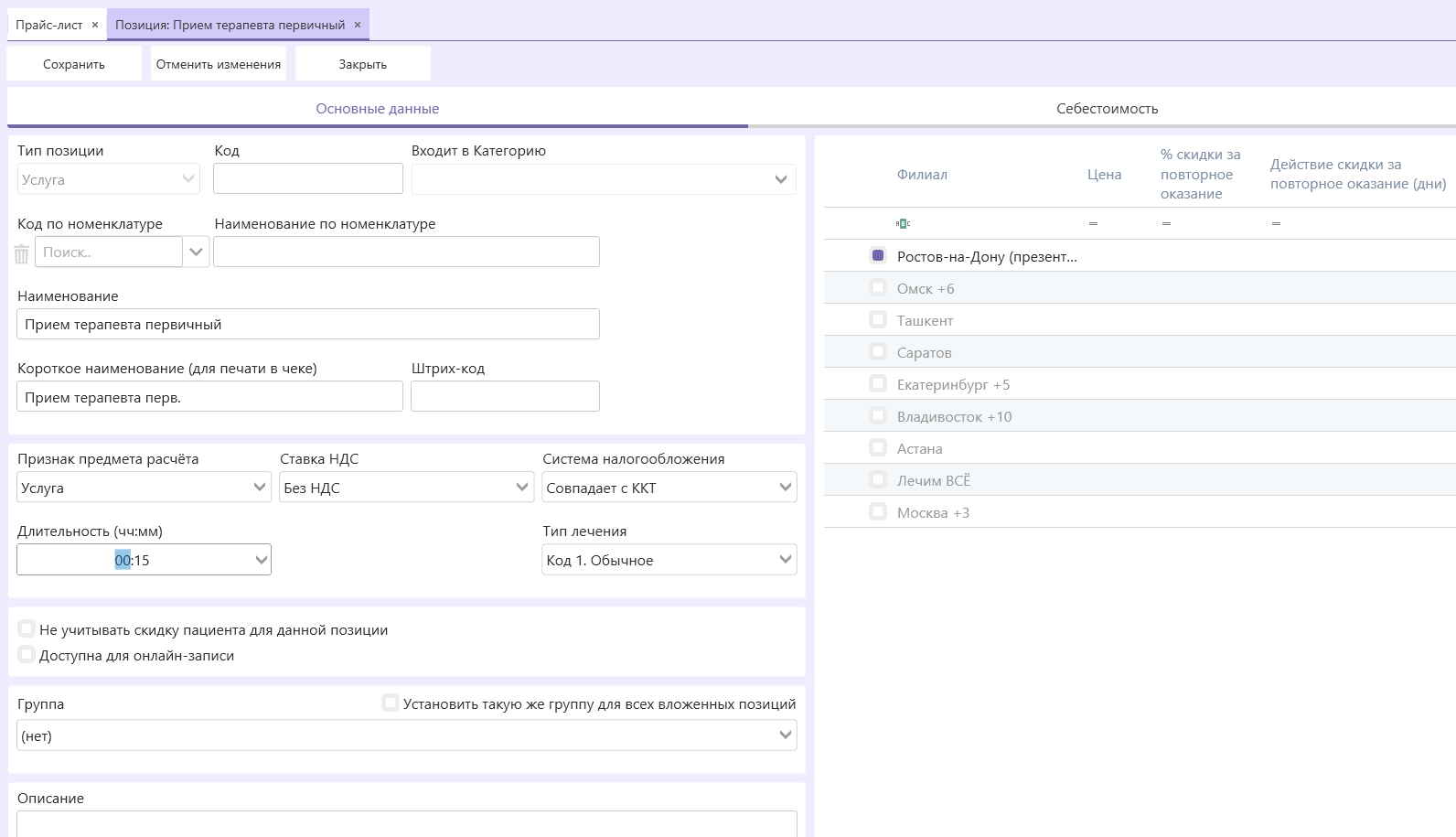Screen dimensions: 1456x837
Task: Click the text filter icon under Филиал
Action: coord(903,223)
